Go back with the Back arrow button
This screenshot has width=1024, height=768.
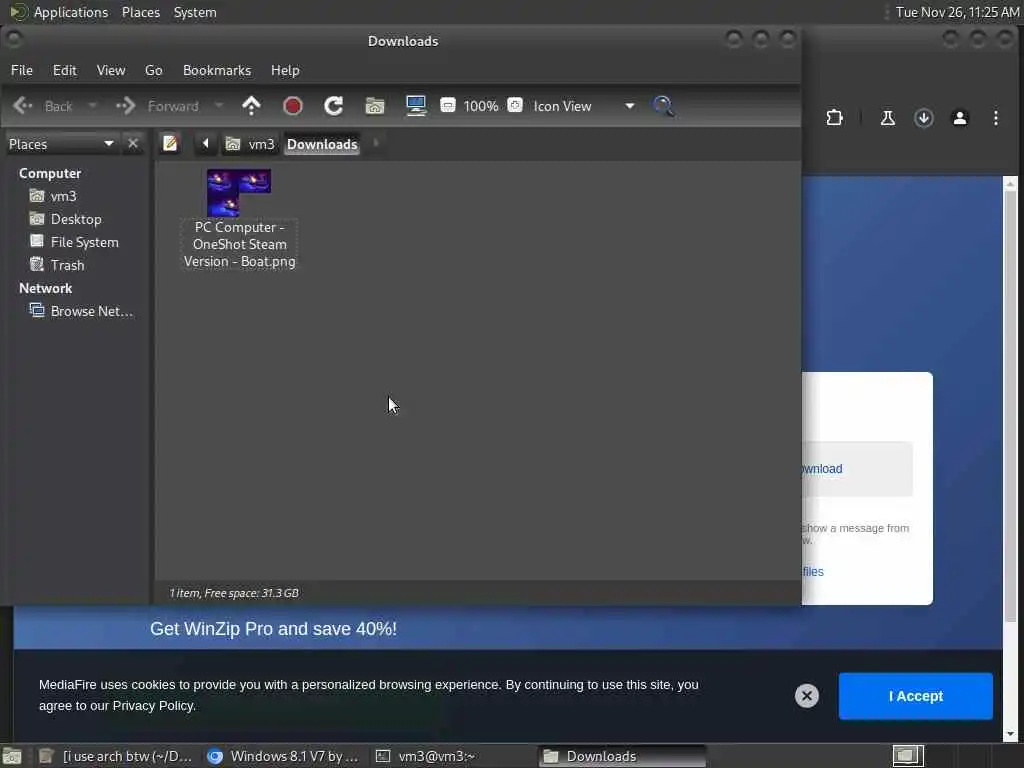[42, 106]
